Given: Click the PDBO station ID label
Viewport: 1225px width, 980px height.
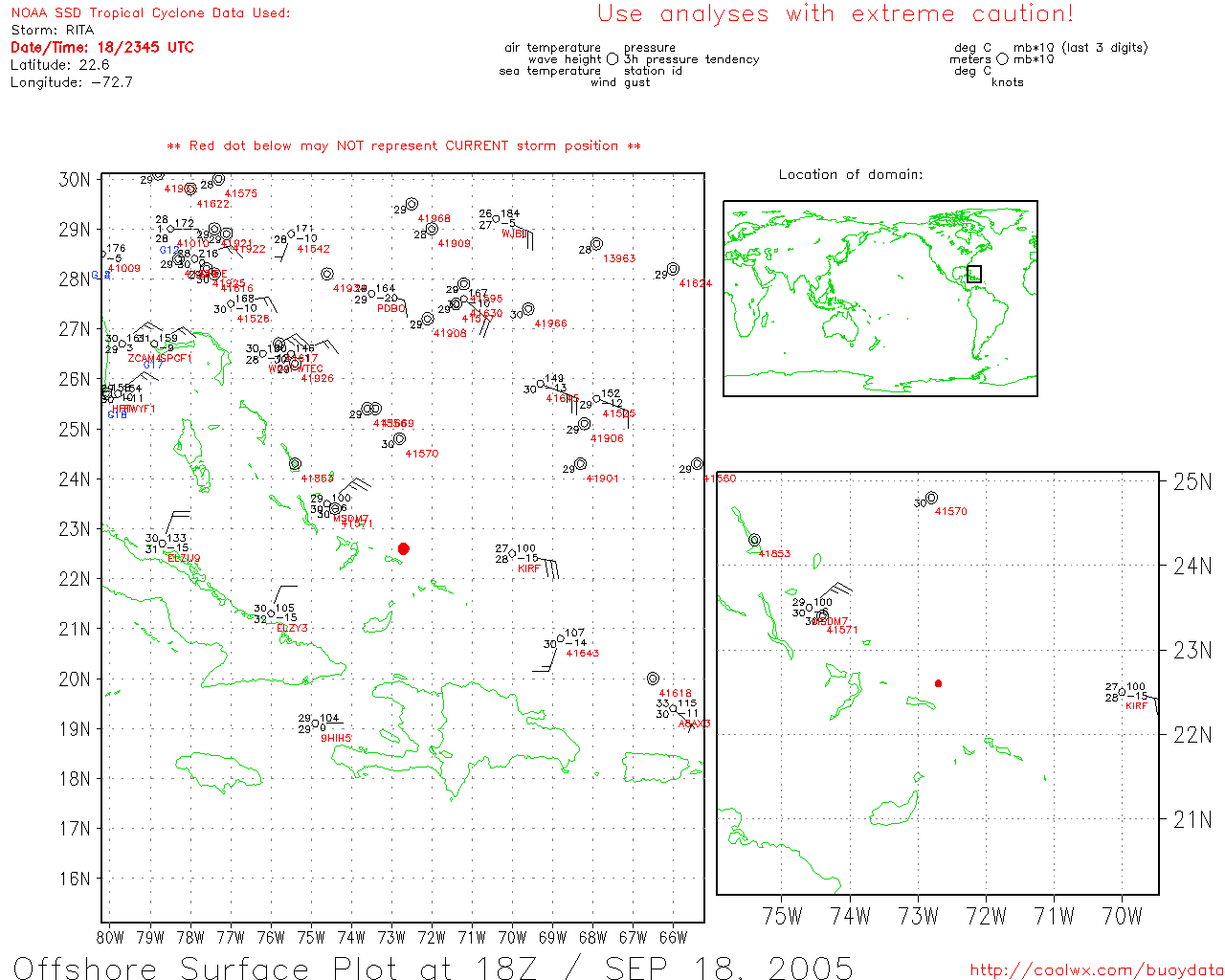Looking at the screenshot, I should pyautogui.click(x=390, y=309).
